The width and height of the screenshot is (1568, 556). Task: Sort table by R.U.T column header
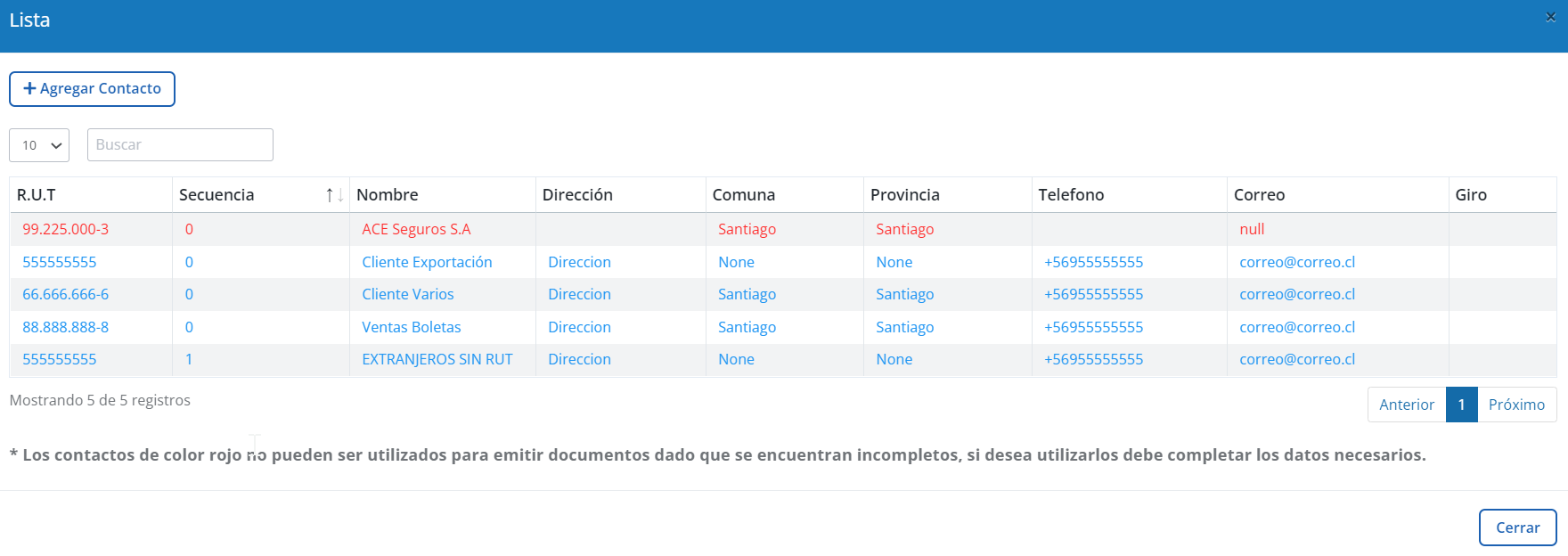[37, 195]
